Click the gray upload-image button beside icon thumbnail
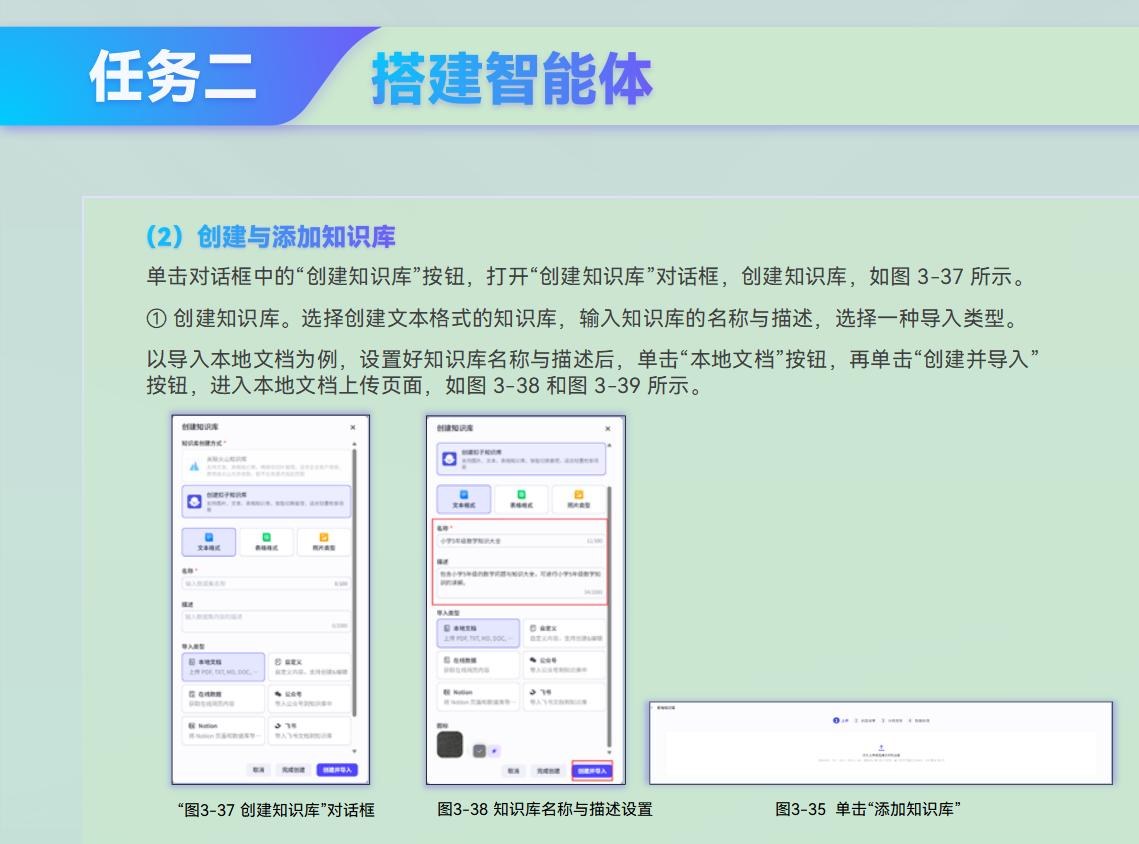 tap(479, 751)
